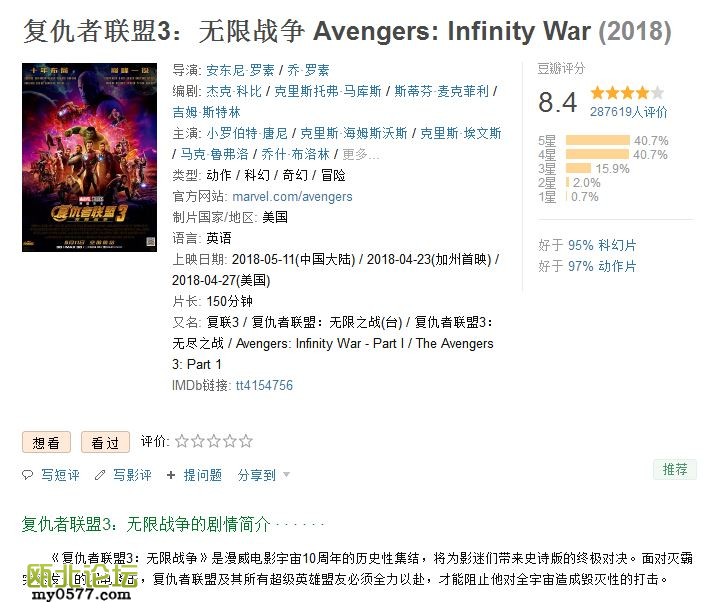
Task: Open IMDb link tt4154756
Action: click(x=264, y=385)
